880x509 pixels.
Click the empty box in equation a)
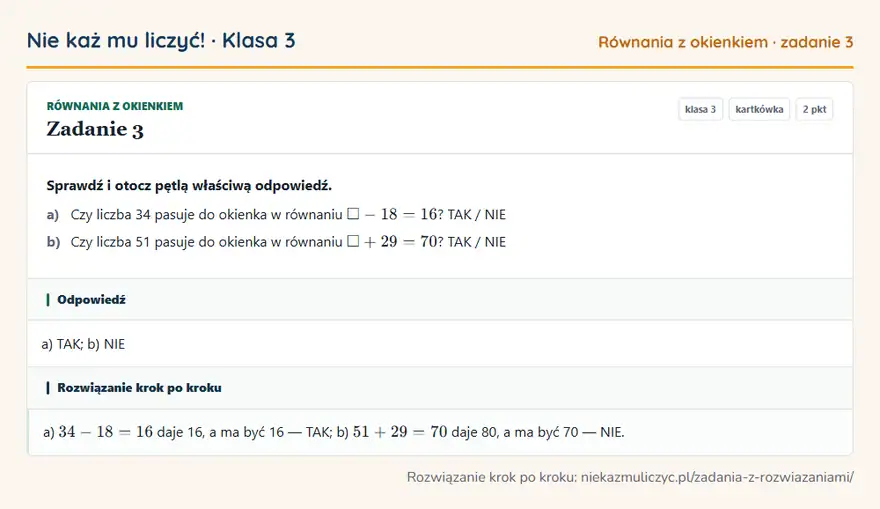click(353, 214)
